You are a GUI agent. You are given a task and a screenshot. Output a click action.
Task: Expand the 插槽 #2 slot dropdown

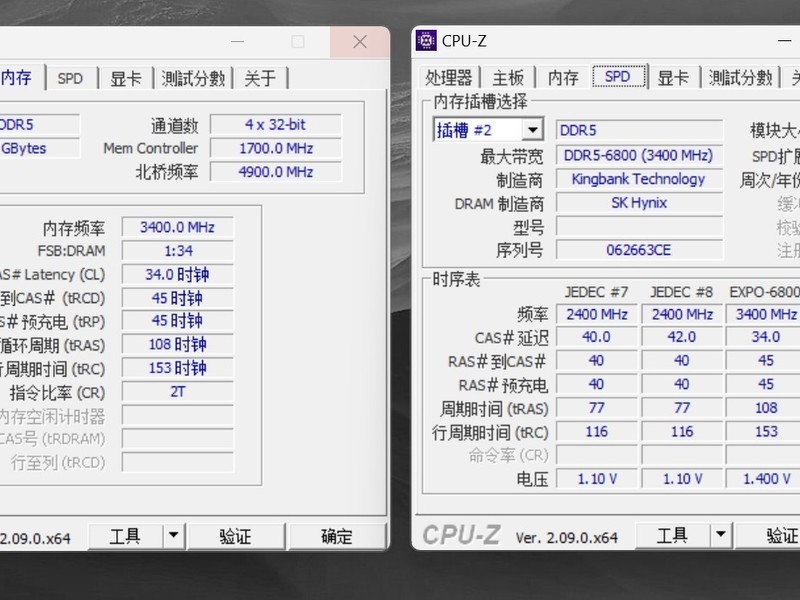click(532, 130)
